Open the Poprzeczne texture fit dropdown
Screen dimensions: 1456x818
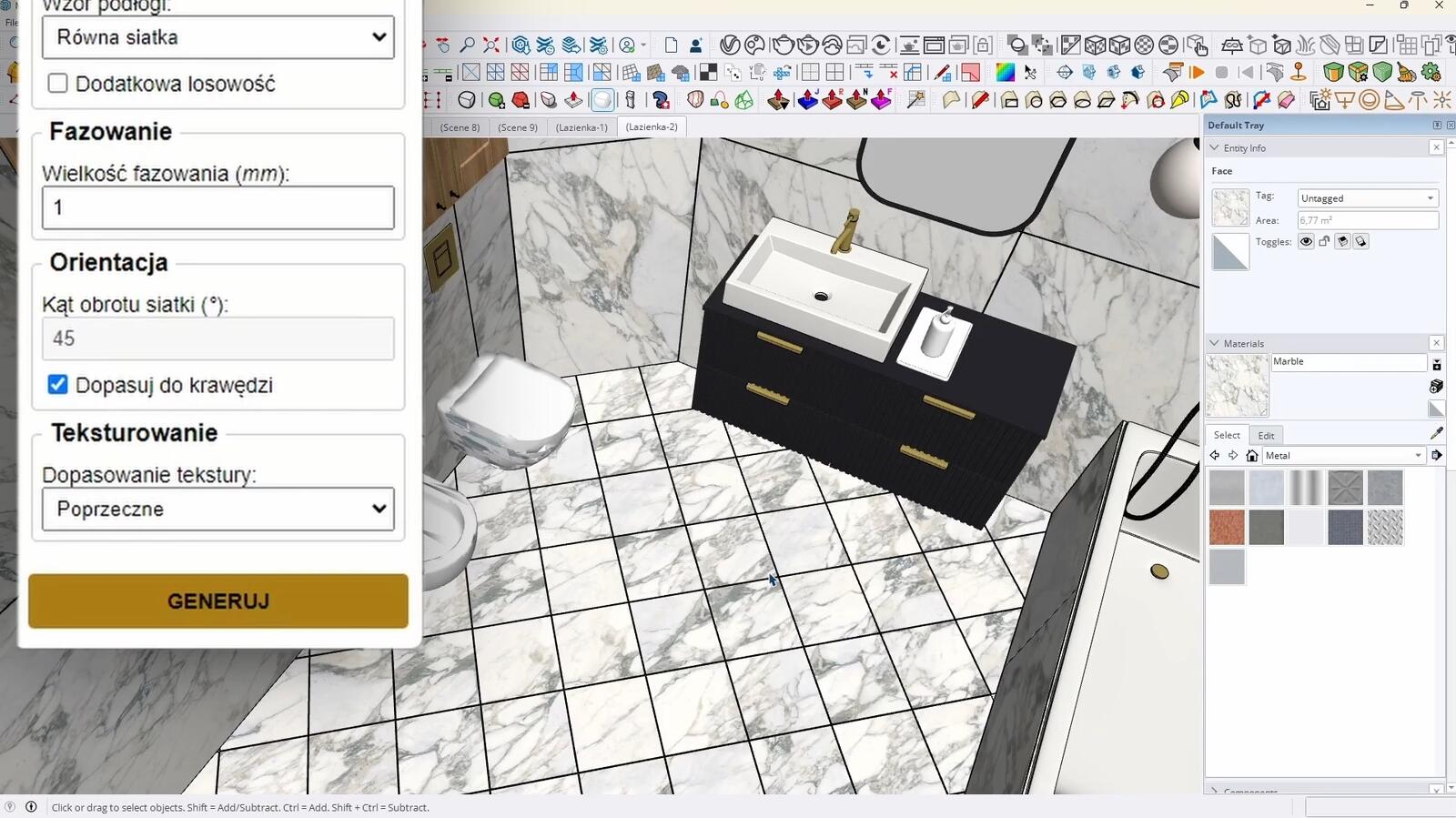218,509
